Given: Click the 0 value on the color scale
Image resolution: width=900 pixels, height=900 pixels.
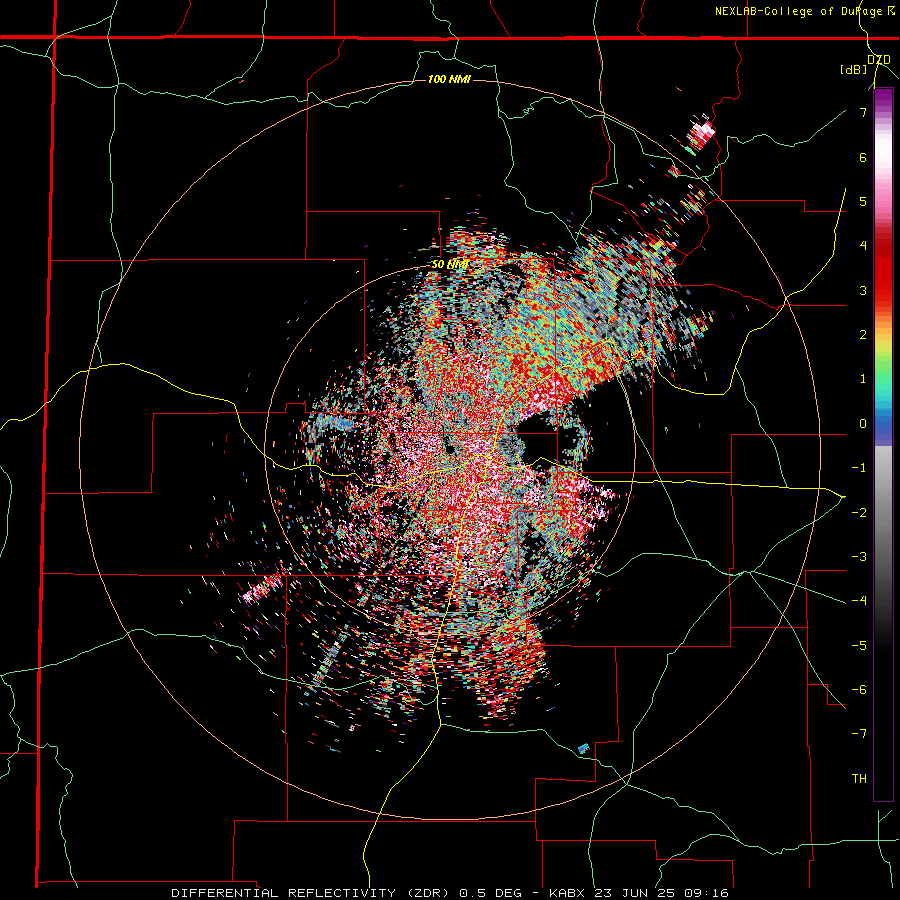Looking at the screenshot, I should pyautogui.click(x=863, y=424).
